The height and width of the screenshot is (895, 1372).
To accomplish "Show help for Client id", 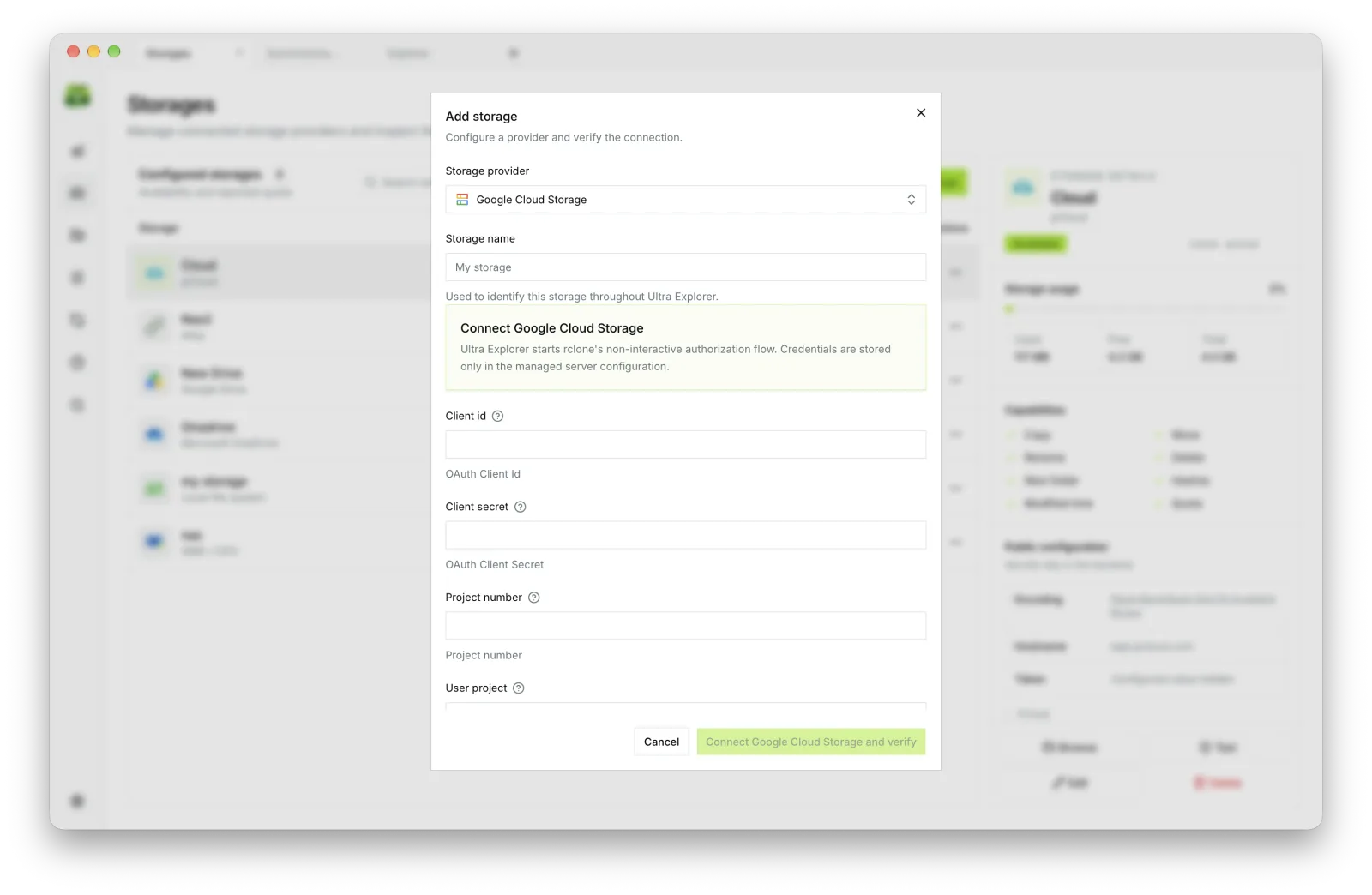I will [497, 417].
